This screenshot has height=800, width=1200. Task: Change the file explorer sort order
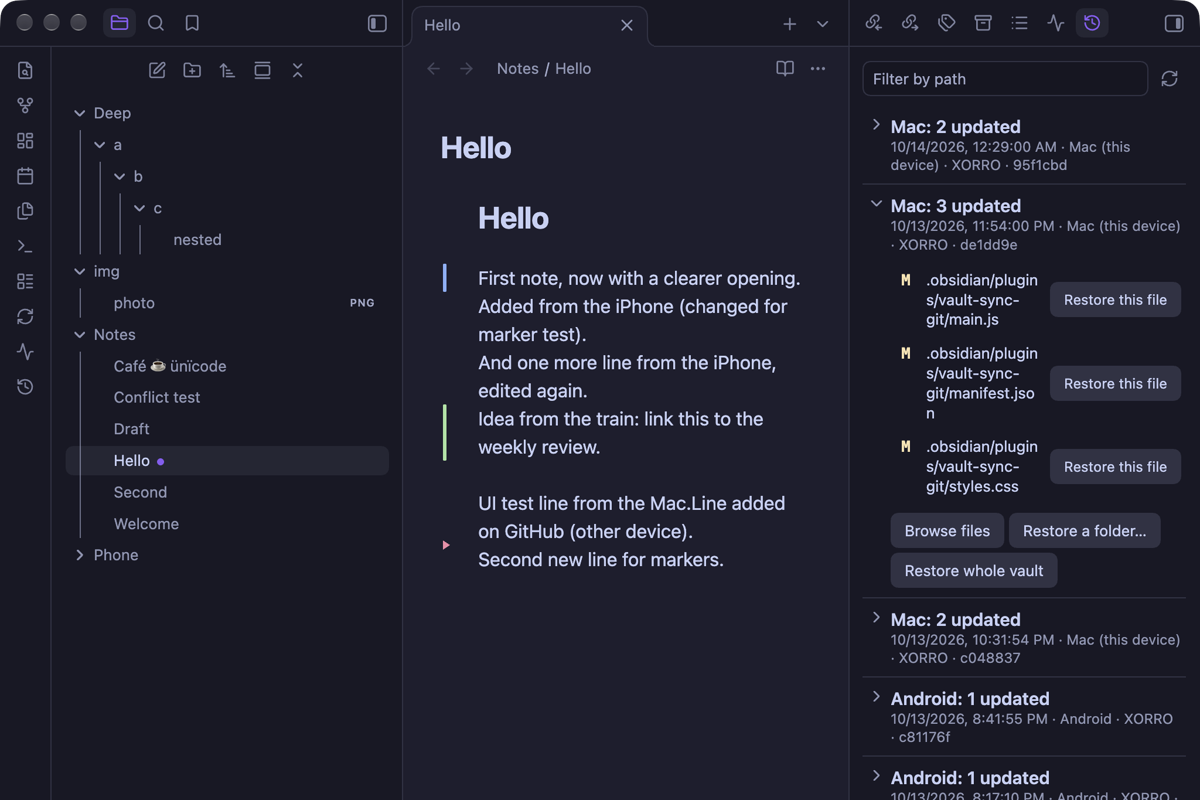point(227,70)
